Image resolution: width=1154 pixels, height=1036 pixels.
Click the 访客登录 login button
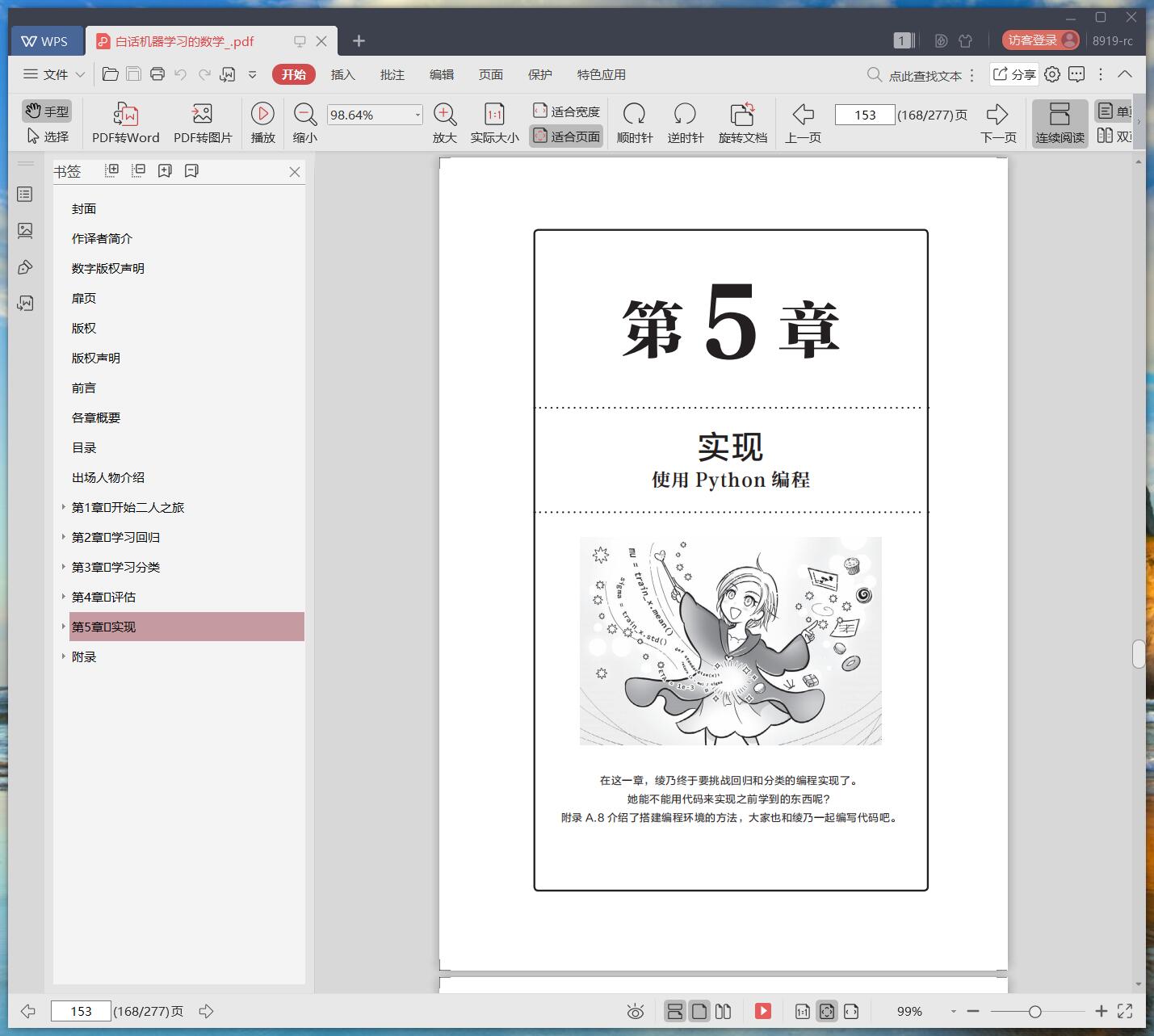(x=1040, y=40)
